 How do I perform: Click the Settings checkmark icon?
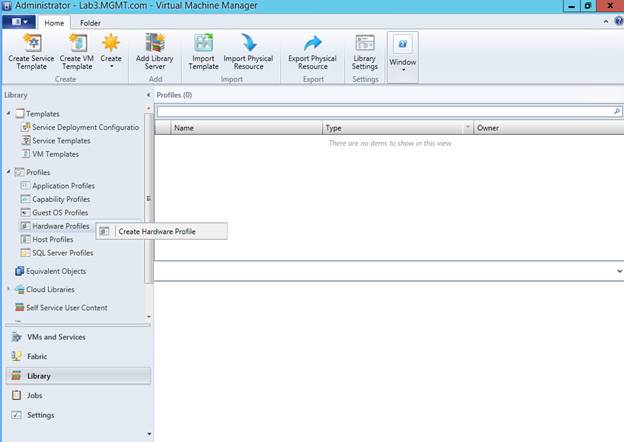16,415
